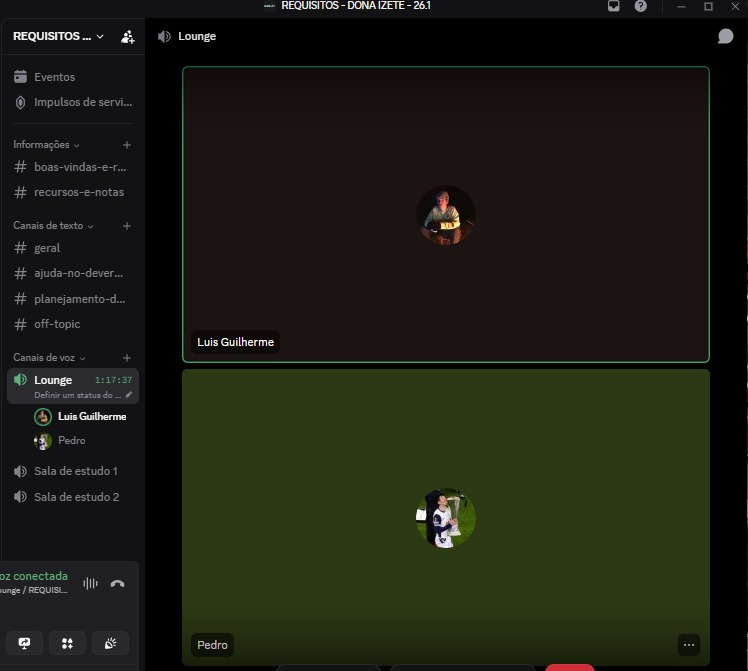Screen dimensions: 748x671
Task: Collapse the Informações category
Action: [x=46, y=145]
